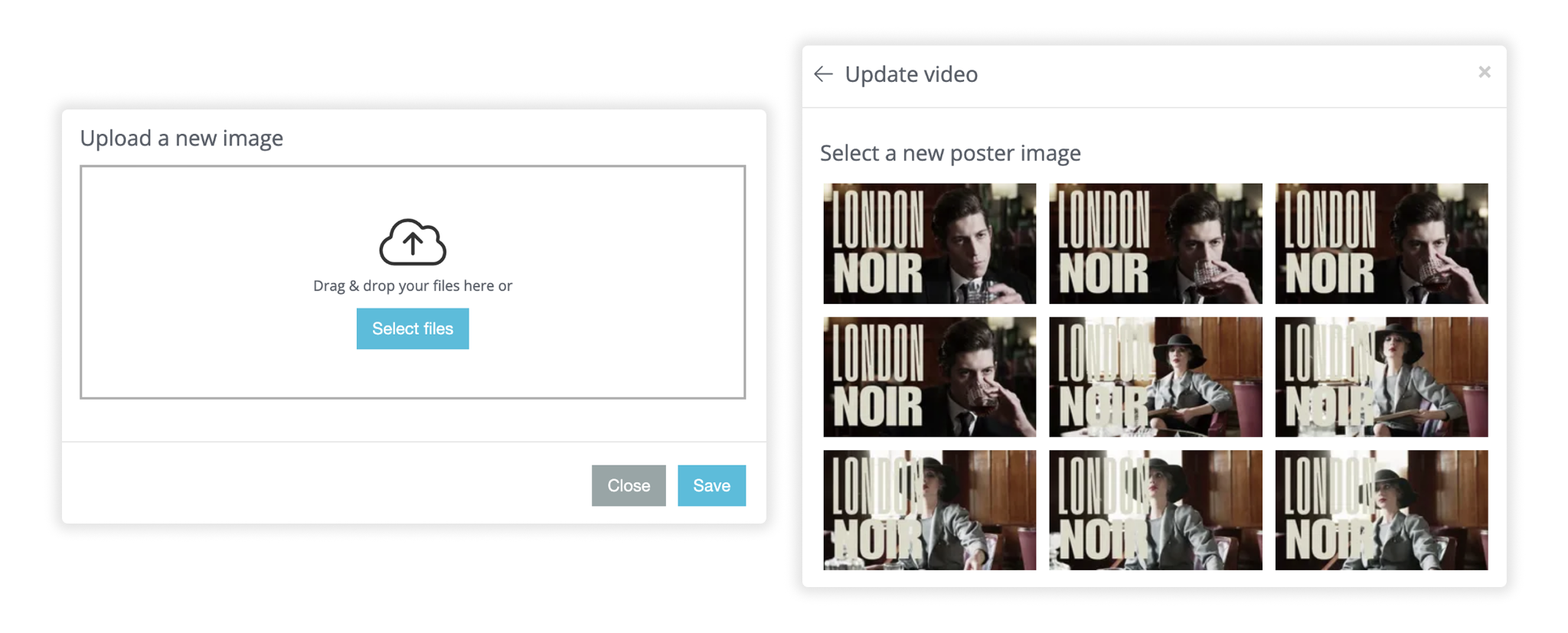Click the 'Upload a new image' heading
This screenshot has height=633, width=1568.
point(181,138)
